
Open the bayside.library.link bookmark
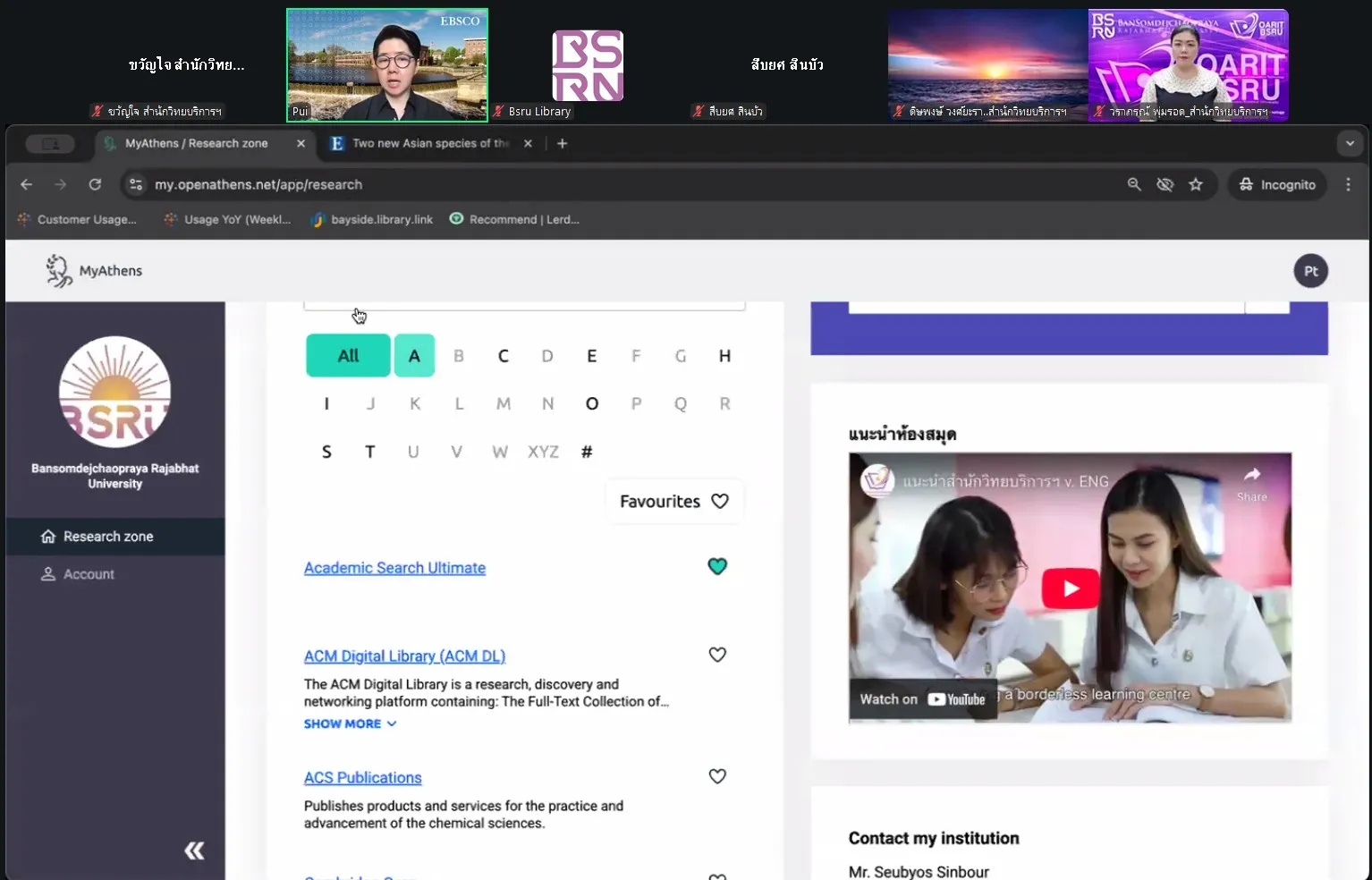pos(372,219)
